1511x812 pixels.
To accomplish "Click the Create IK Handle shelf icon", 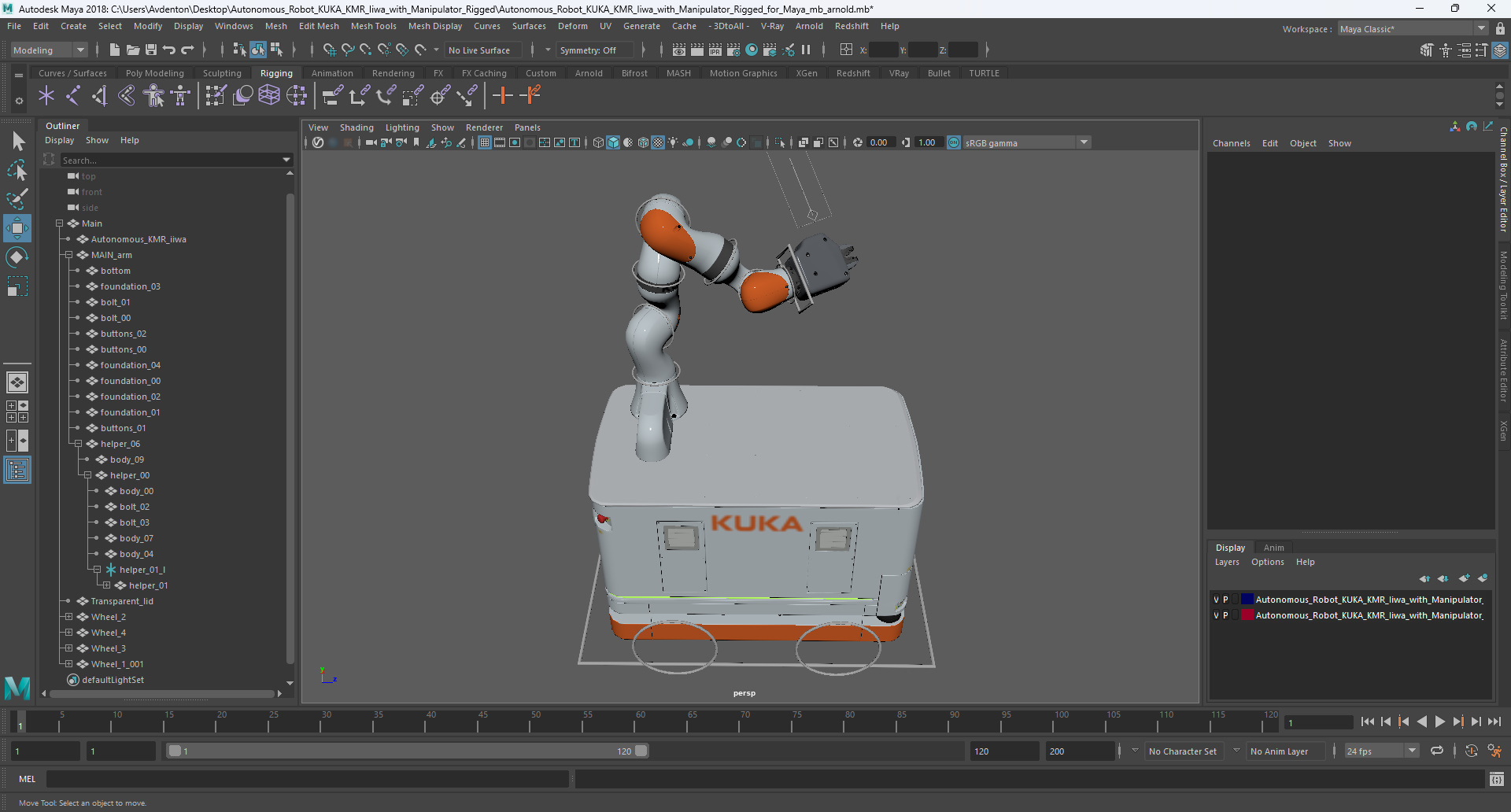I will click(100, 96).
